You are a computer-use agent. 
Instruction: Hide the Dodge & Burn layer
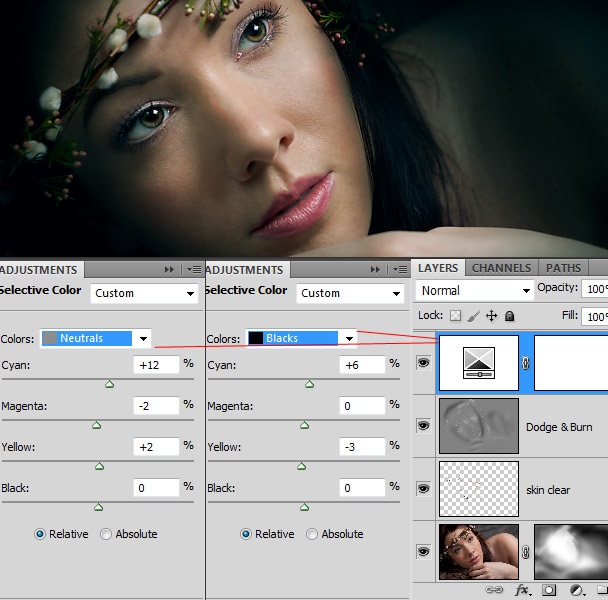tap(423, 425)
